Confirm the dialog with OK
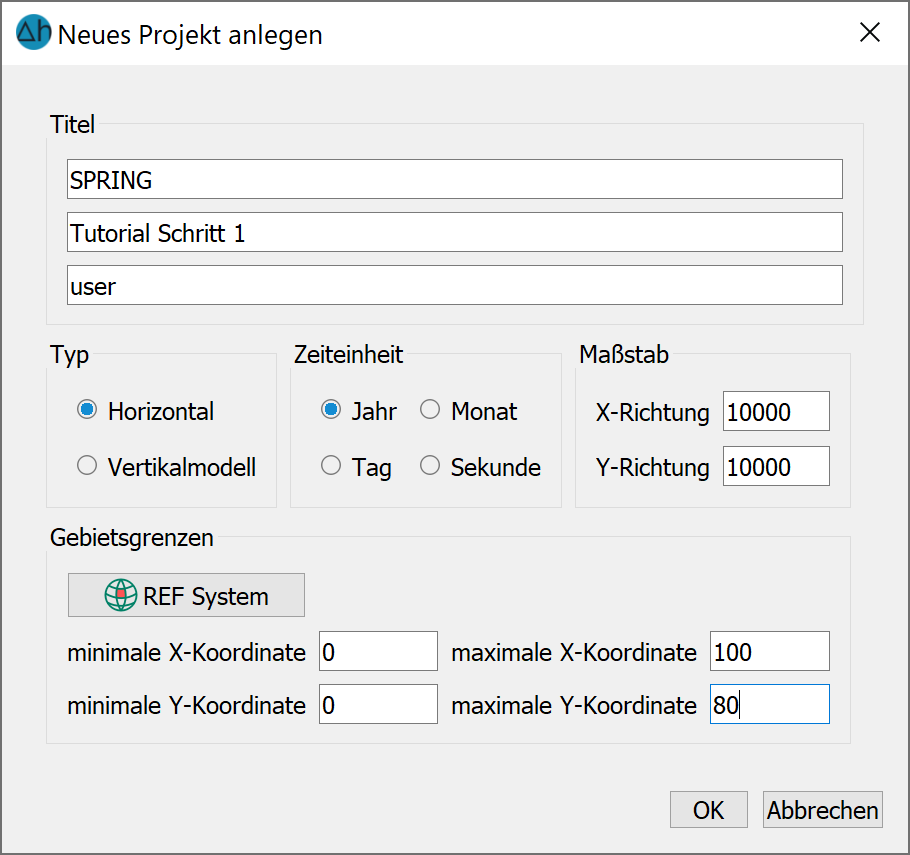The width and height of the screenshot is (910, 855). (x=709, y=810)
